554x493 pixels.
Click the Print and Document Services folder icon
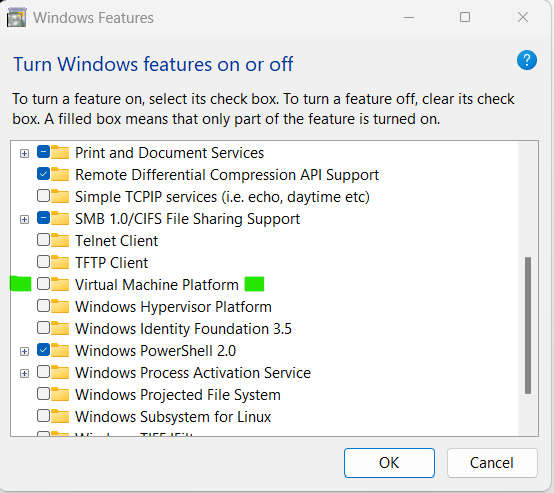tap(60, 153)
